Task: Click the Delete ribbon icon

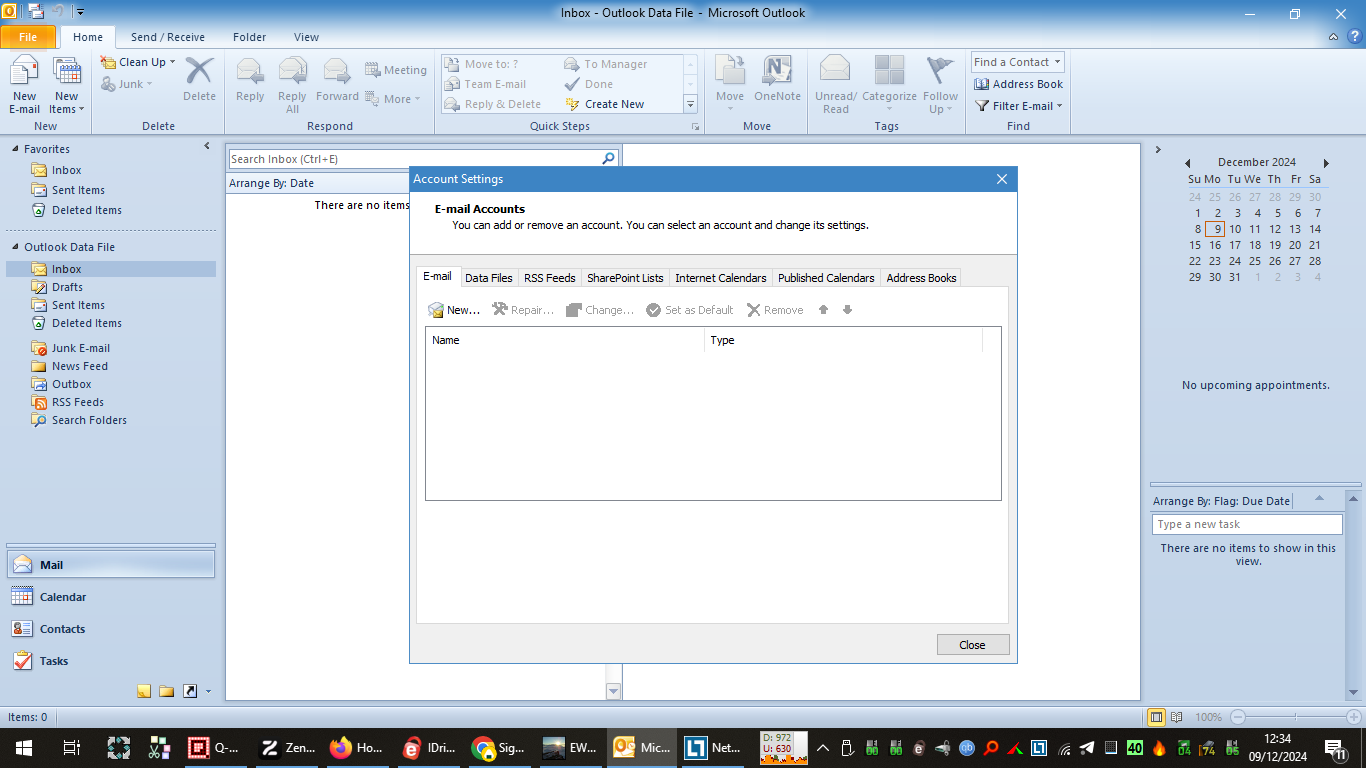Action: pos(199,79)
